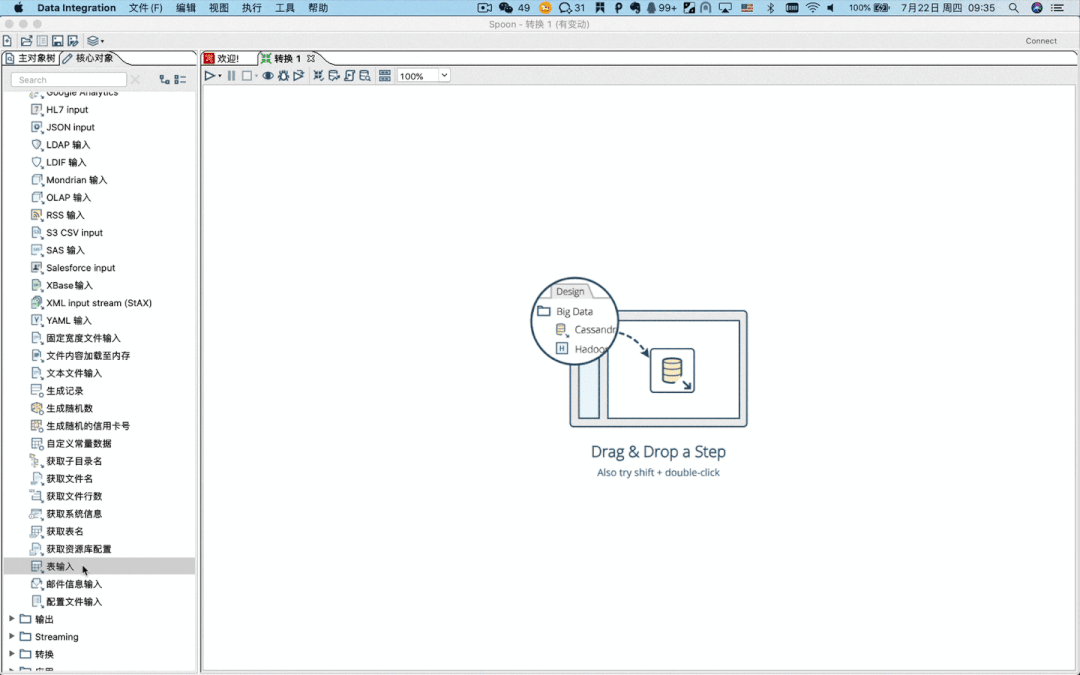This screenshot has height=675, width=1080.
Task: Open the 工具 menu
Action: pos(284,8)
